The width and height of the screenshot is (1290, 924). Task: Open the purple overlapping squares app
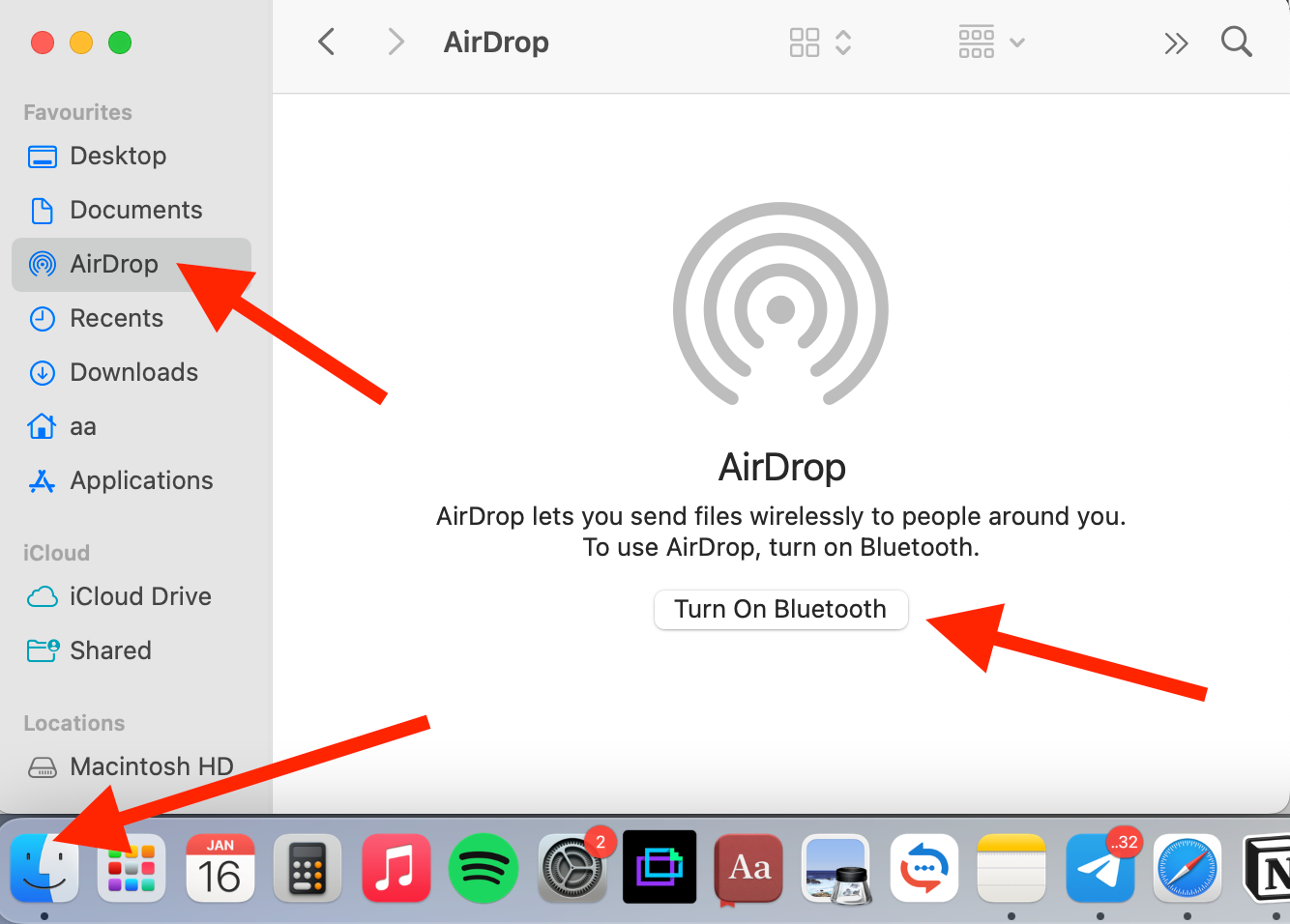click(660, 867)
